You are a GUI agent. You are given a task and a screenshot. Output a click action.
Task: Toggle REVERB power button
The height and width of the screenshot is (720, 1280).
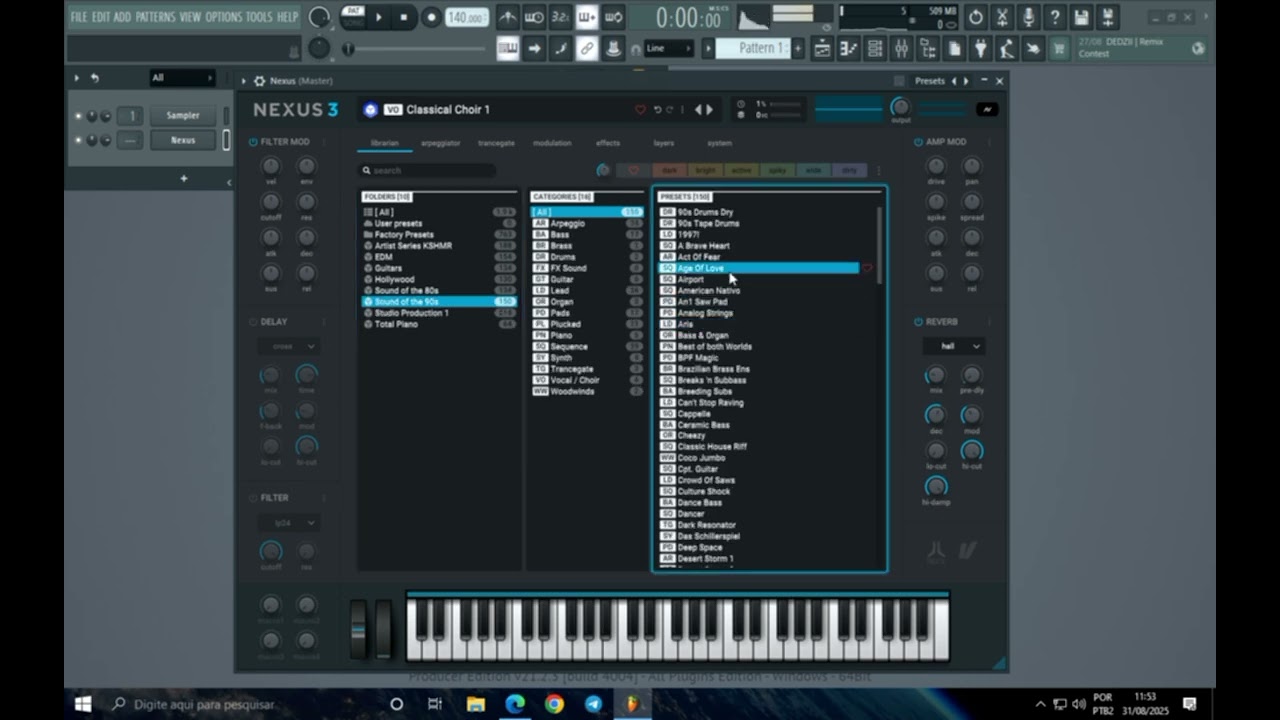tap(918, 322)
